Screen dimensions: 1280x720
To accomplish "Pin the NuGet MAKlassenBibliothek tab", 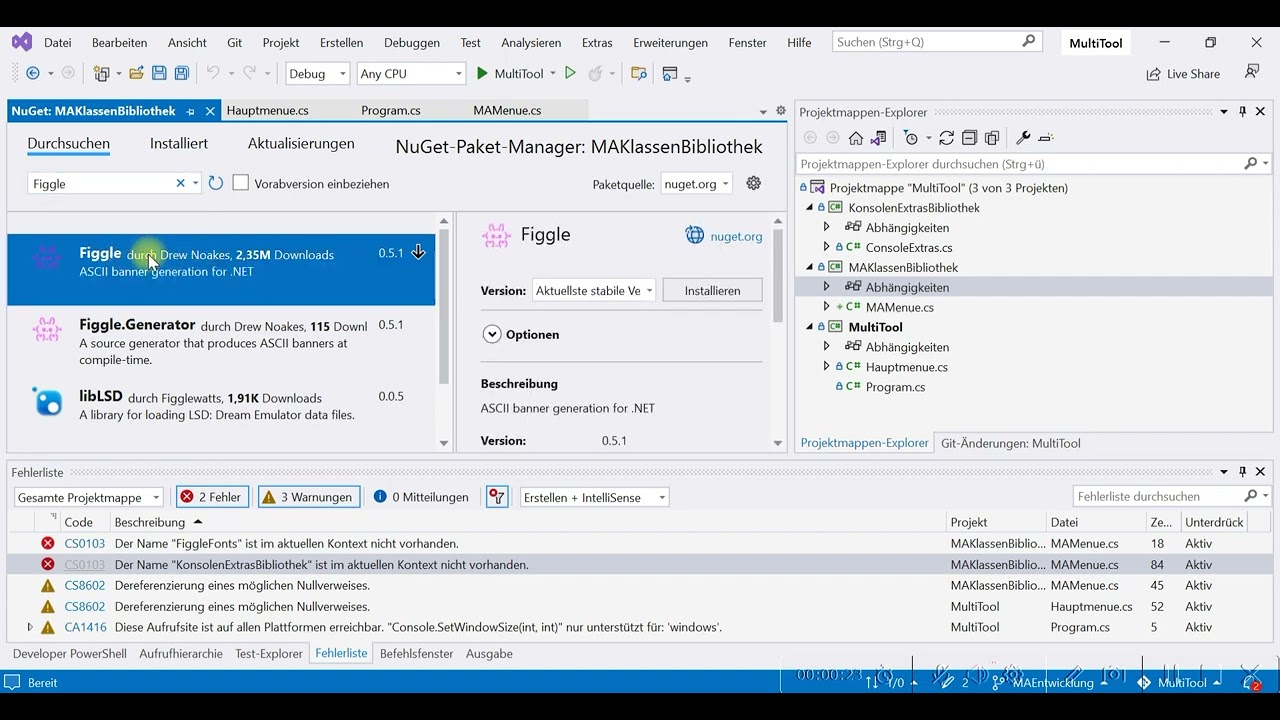I will coord(190,111).
